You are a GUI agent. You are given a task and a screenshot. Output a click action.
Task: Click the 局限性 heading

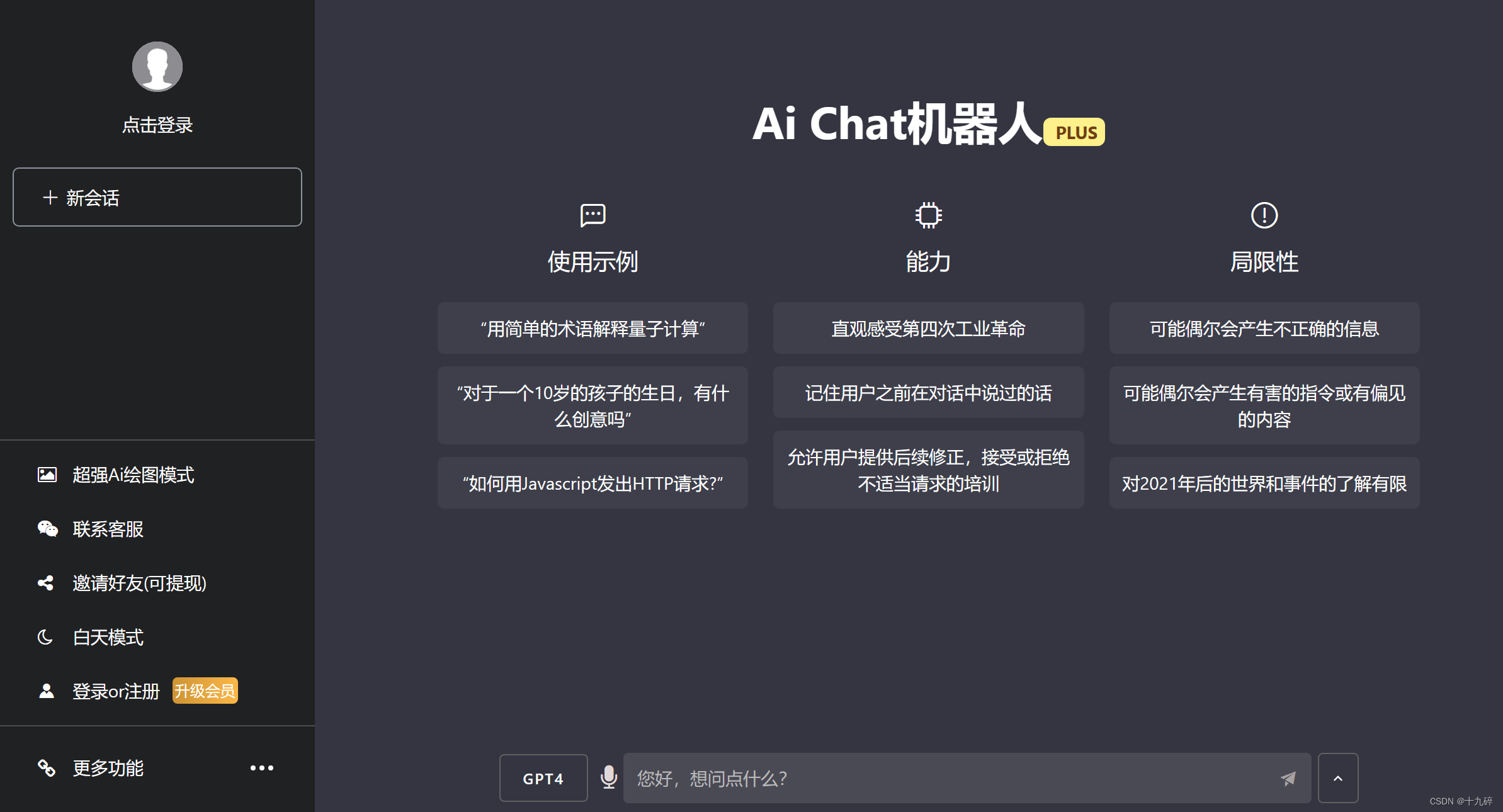tap(1264, 261)
